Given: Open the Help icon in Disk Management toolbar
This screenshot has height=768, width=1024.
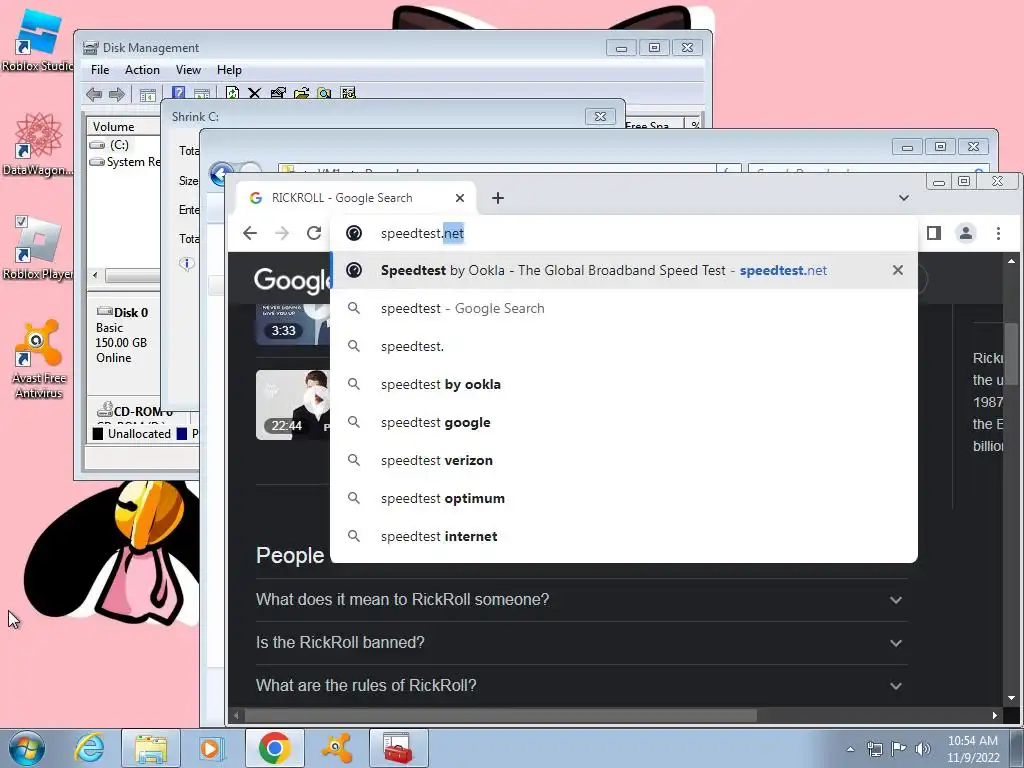Looking at the screenshot, I should coord(178,93).
